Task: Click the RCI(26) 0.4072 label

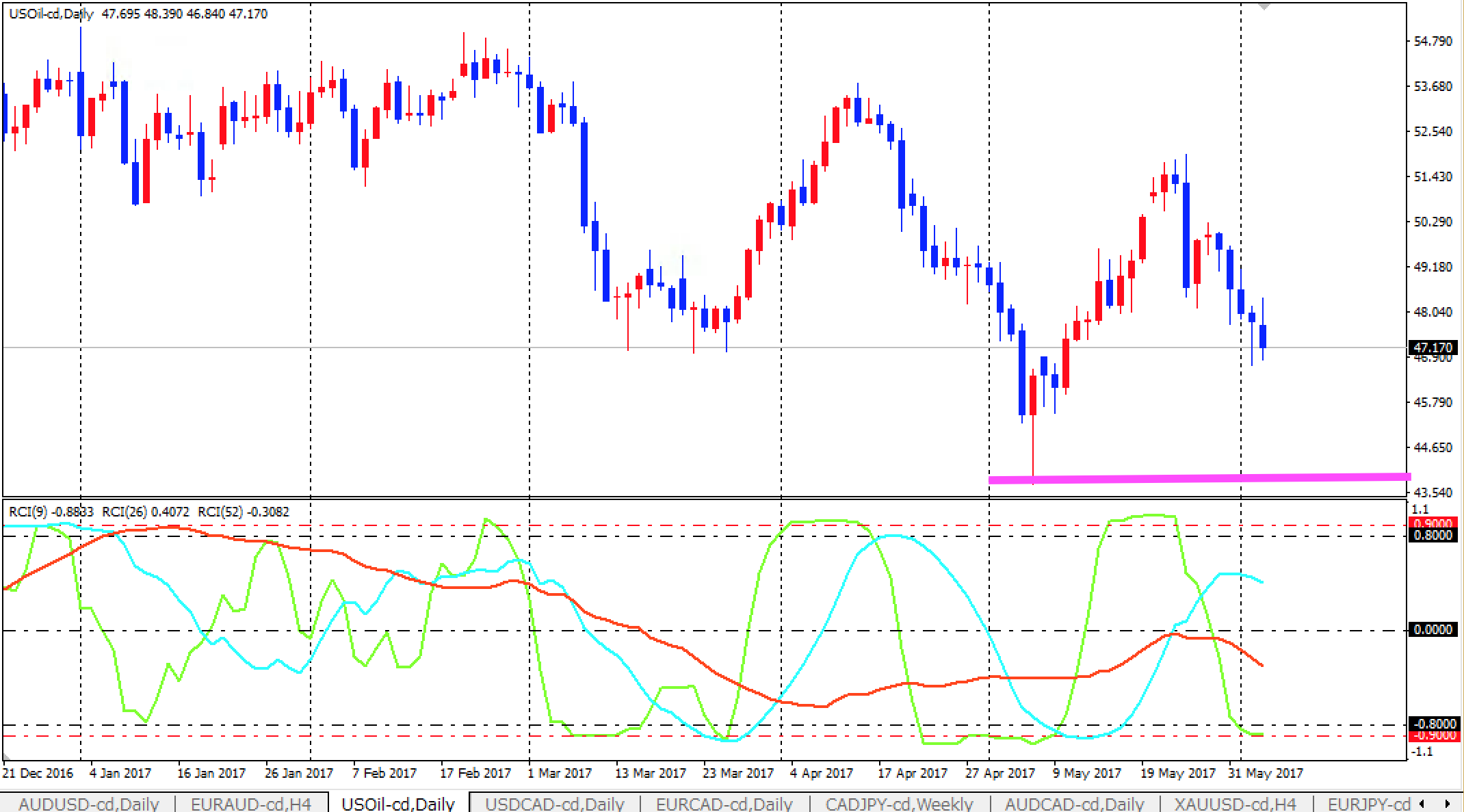Action: click(x=146, y=512)
